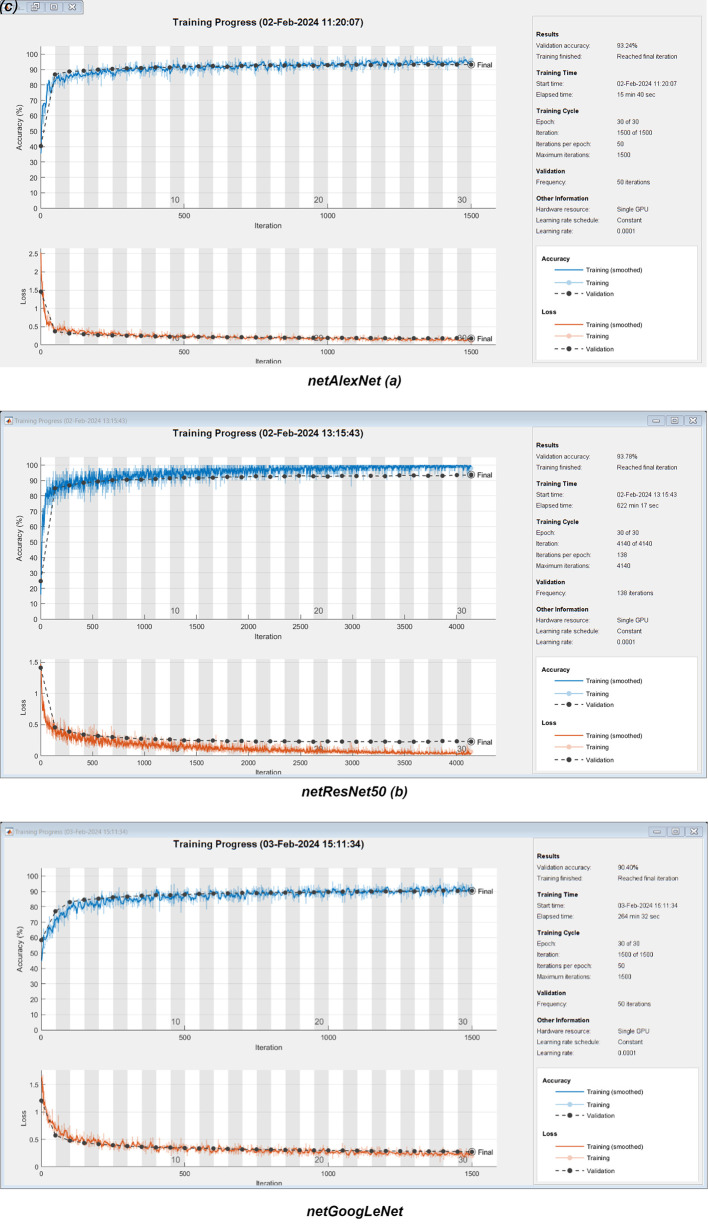
Task: Click the maximize icon atop the AlexNet window
Action: (x=53, y=6)
